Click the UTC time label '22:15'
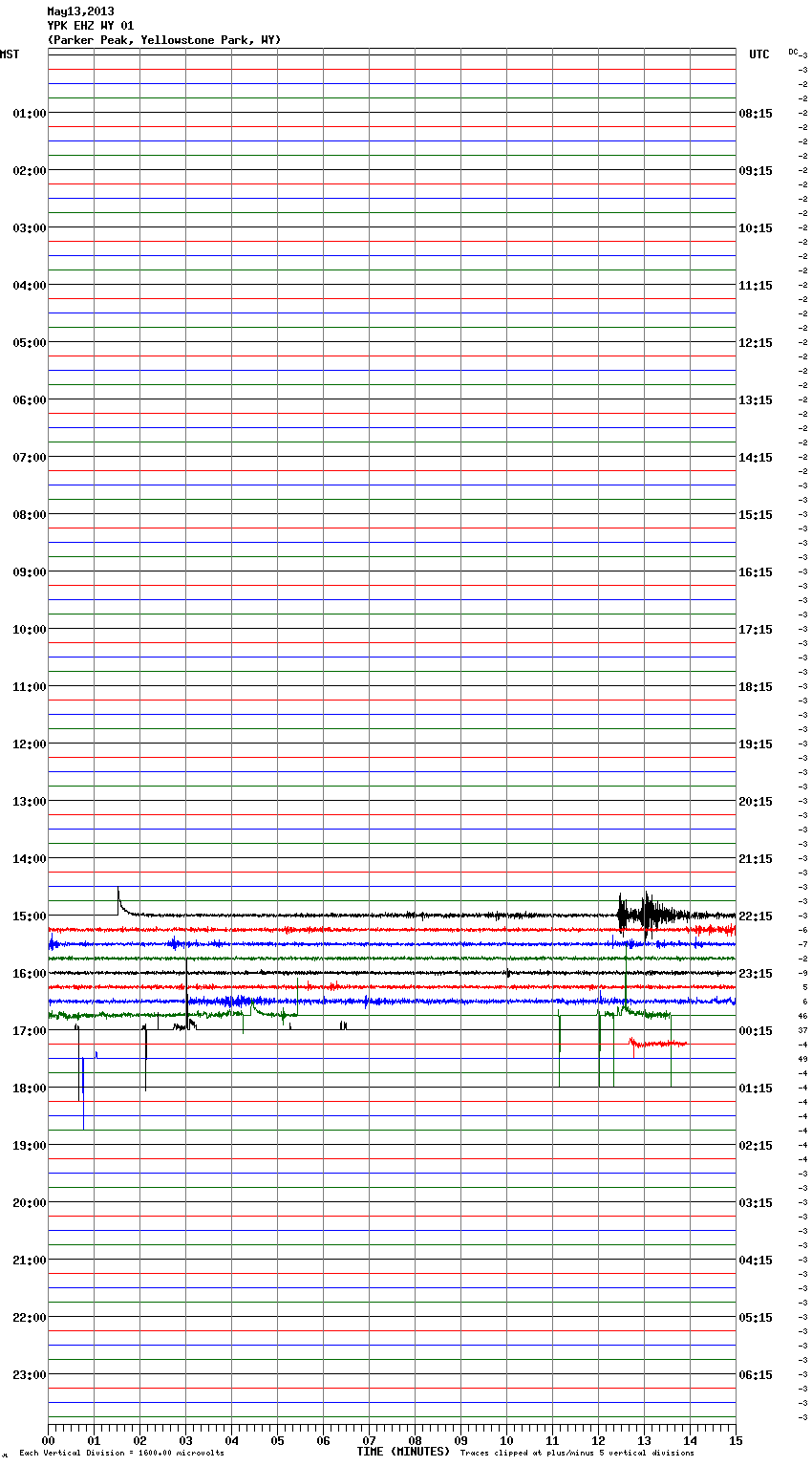Screen dimensions: 812x1466 (756, 916)
